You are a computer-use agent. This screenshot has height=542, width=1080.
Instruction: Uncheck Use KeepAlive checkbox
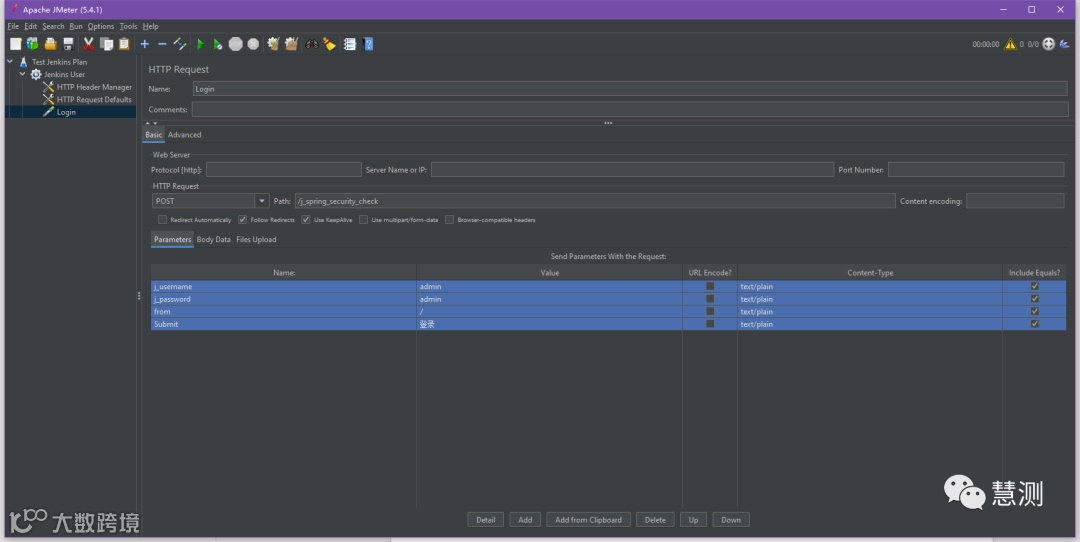tap(306, 220)
